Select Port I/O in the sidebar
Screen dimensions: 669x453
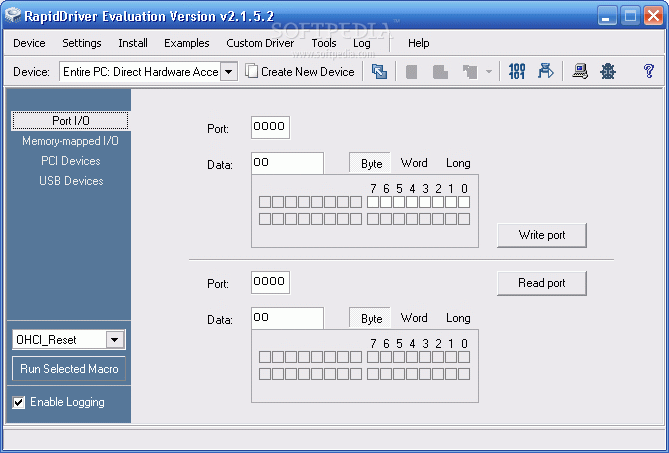(x=70, y=121)
